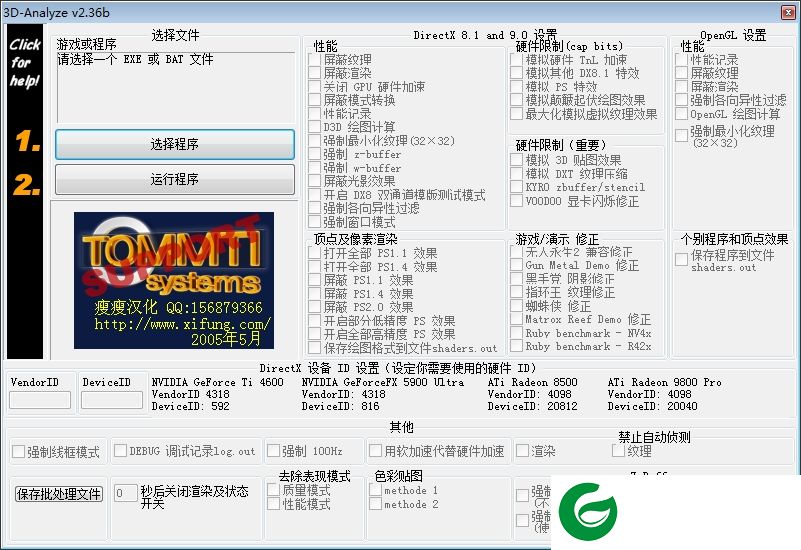
Task: Check 最大化模拟虚拟纹理效果
Action: (x=516, y=114)
